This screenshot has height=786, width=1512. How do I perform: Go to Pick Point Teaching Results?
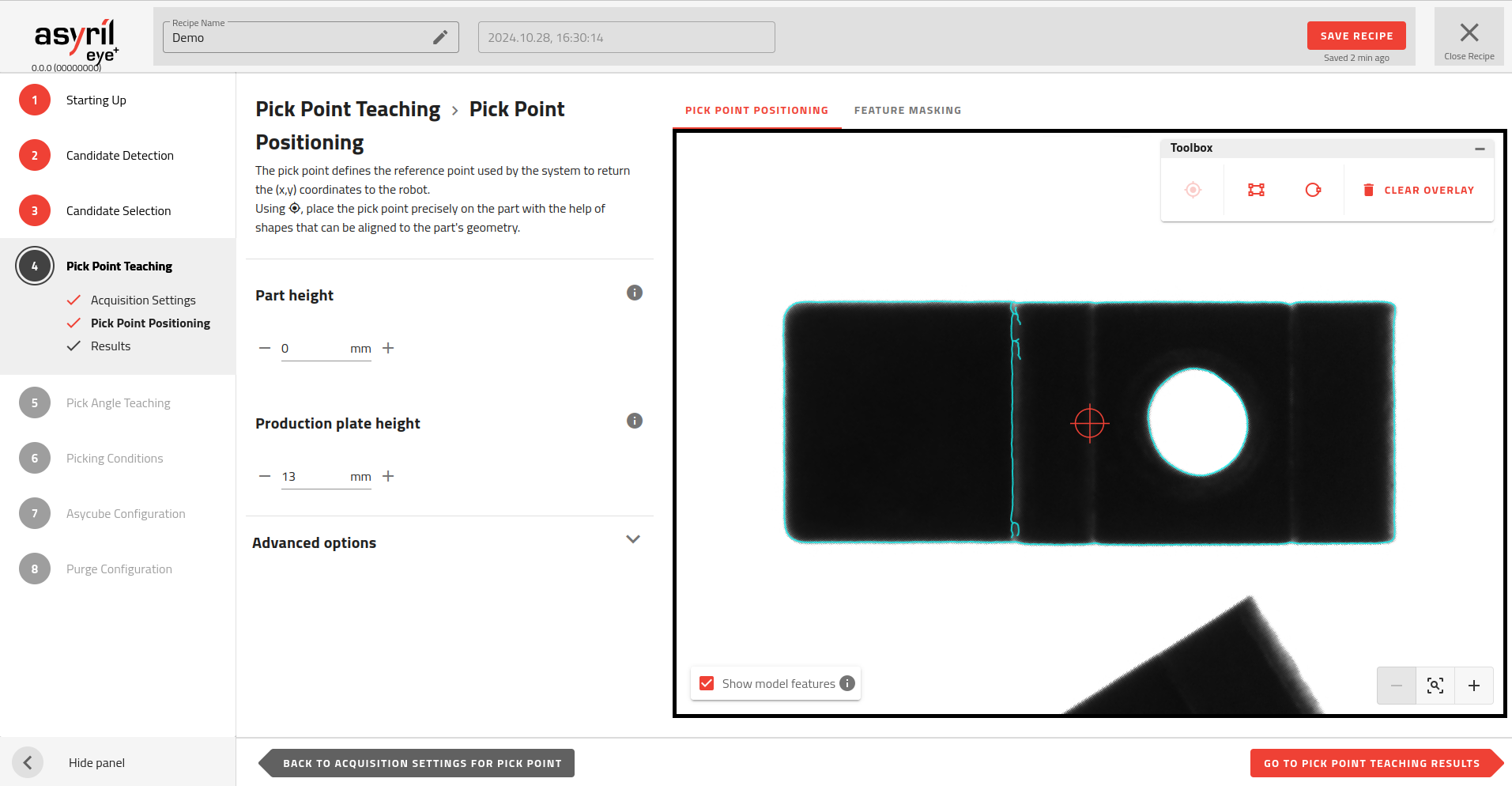pos(1371,763)
